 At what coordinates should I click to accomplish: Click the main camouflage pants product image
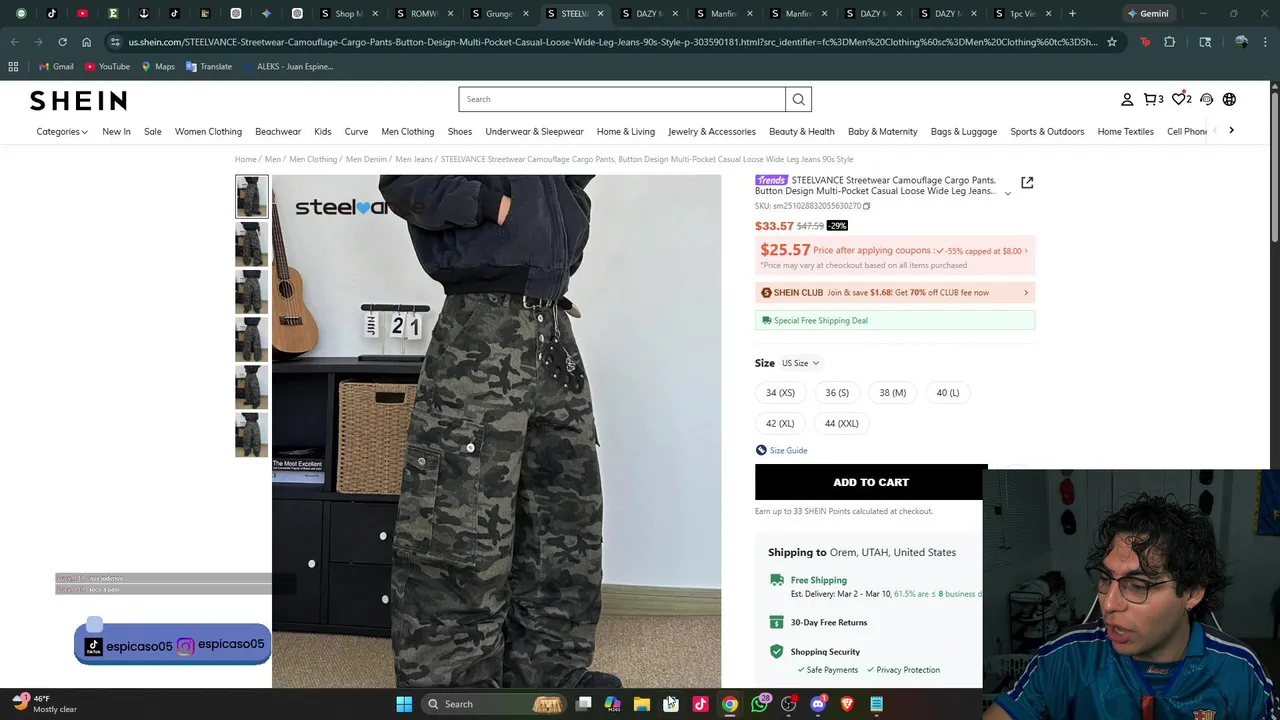pyautogui.click(x=496, y=431)
